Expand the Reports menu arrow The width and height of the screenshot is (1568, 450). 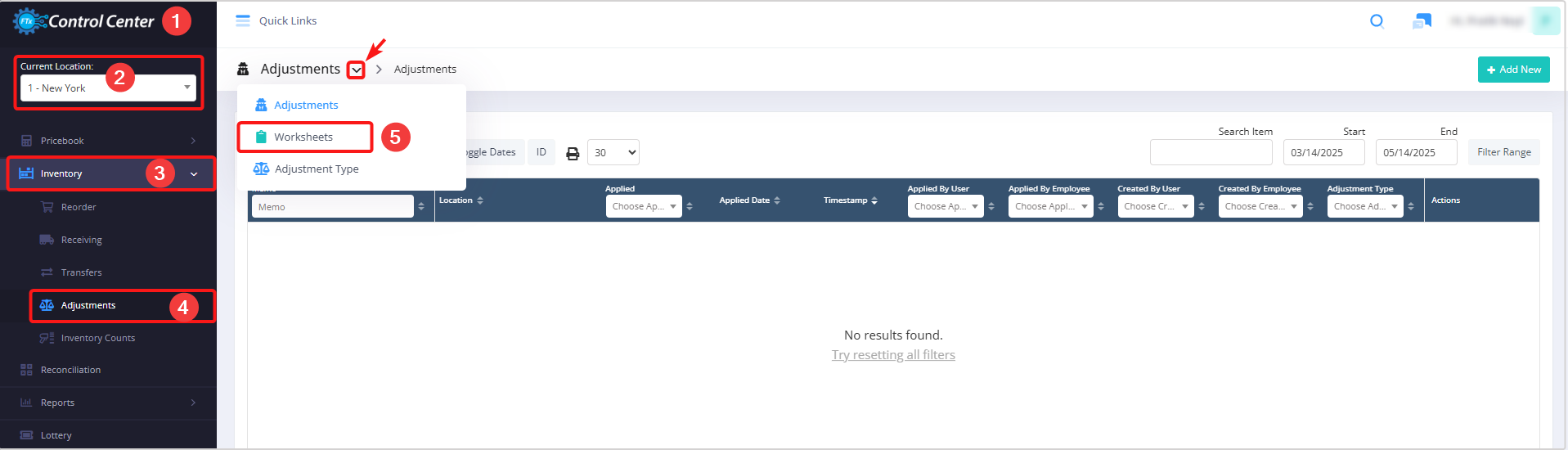pyautogui.click(x=193, y=403)
